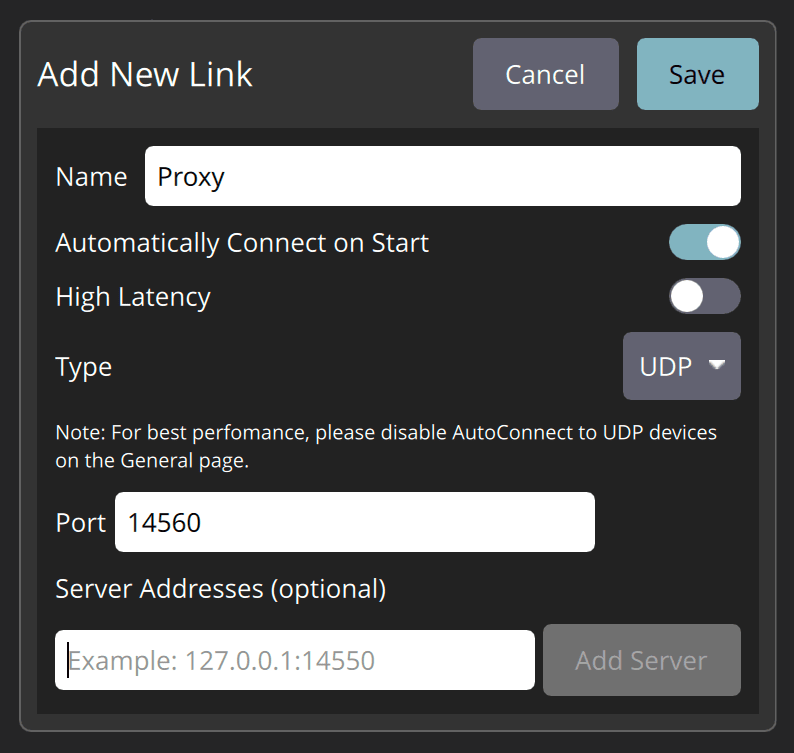Click into the Port field
The height and width of the screenshot is (753, 794).
coord(354,522)
